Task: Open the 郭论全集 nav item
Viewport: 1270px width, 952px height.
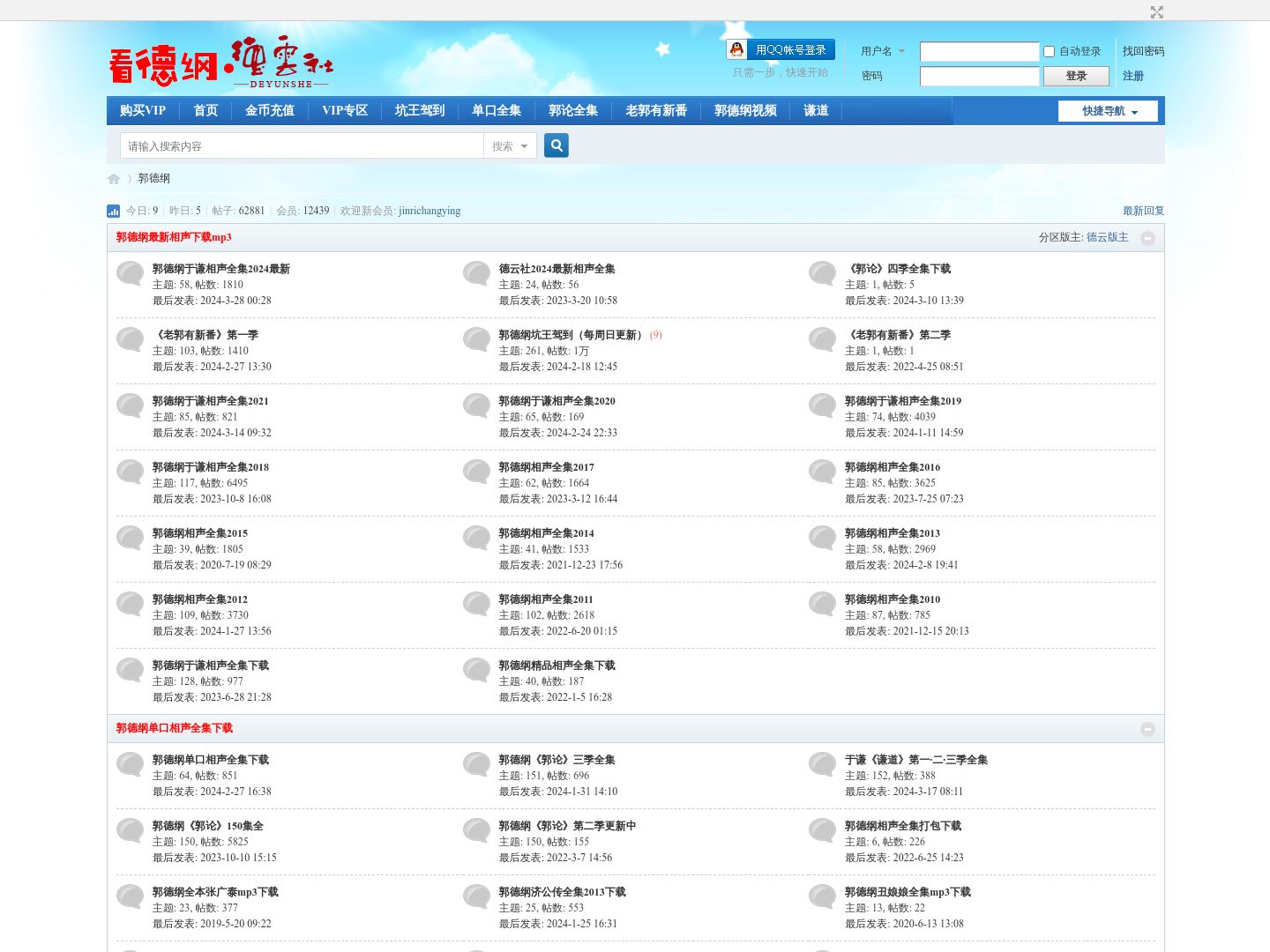Action: point(573,110)
